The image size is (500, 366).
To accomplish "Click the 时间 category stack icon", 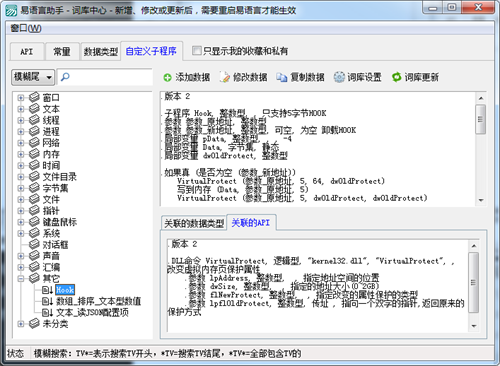I will coord(34,165).
